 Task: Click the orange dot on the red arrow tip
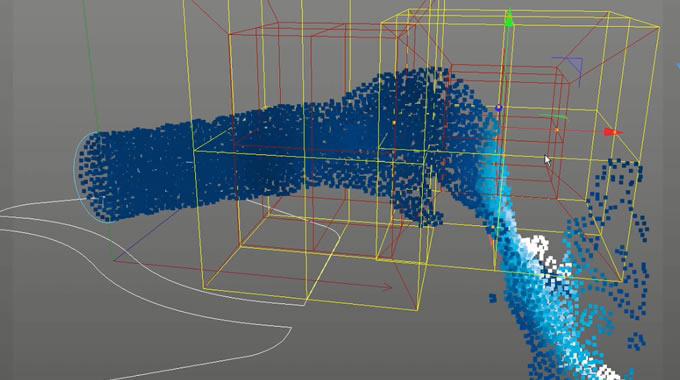pos(615,132)
